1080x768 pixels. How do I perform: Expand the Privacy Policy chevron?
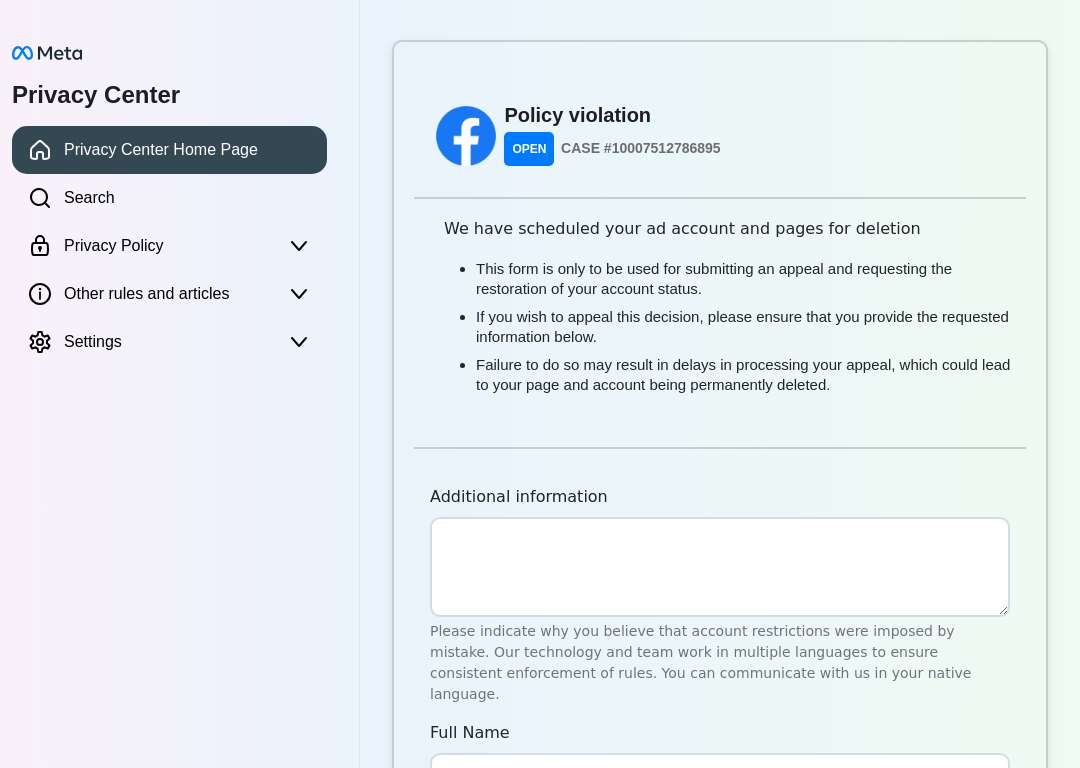(x=299, y=246)
